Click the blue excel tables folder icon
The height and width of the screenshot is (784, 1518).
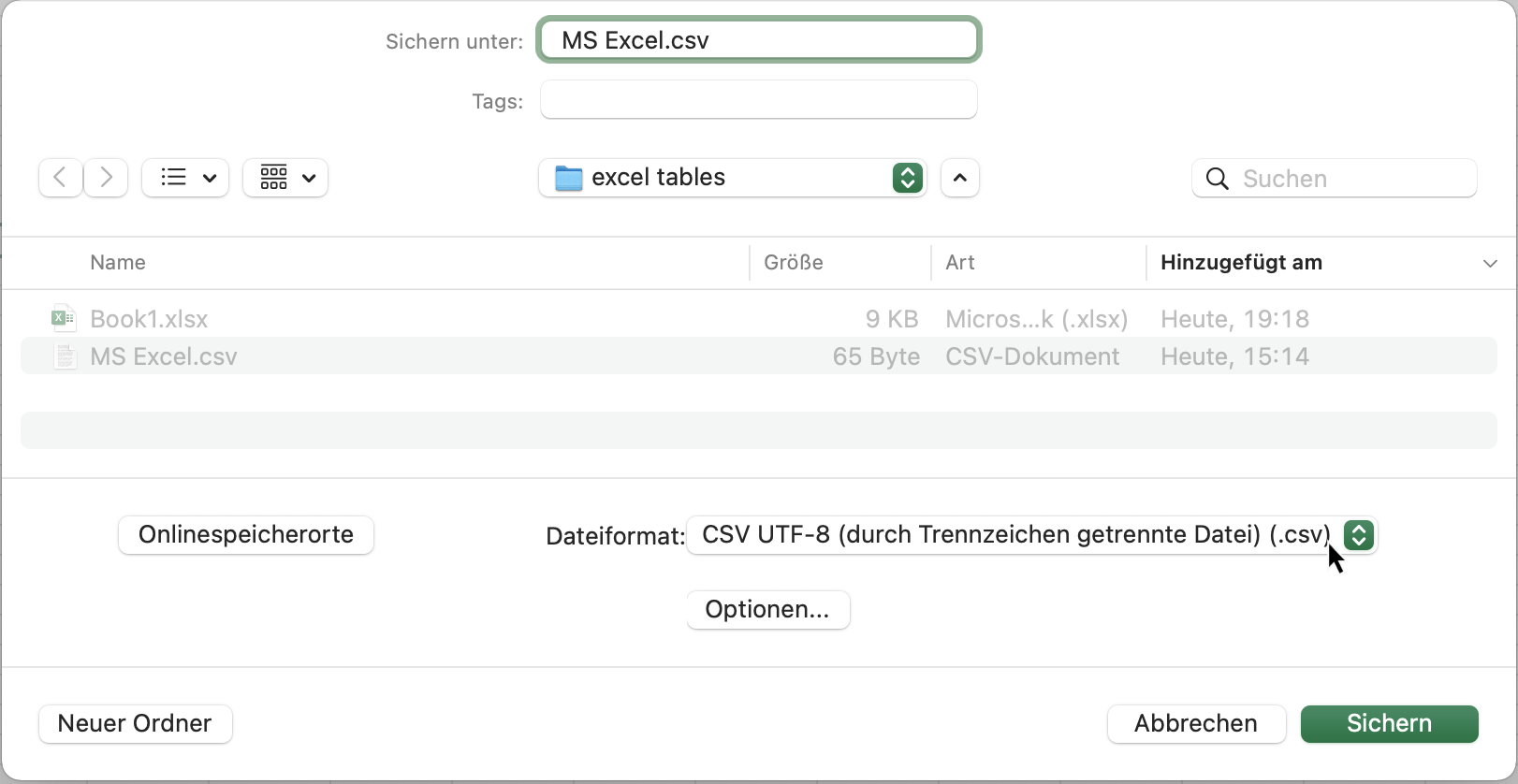coord(568,177)
